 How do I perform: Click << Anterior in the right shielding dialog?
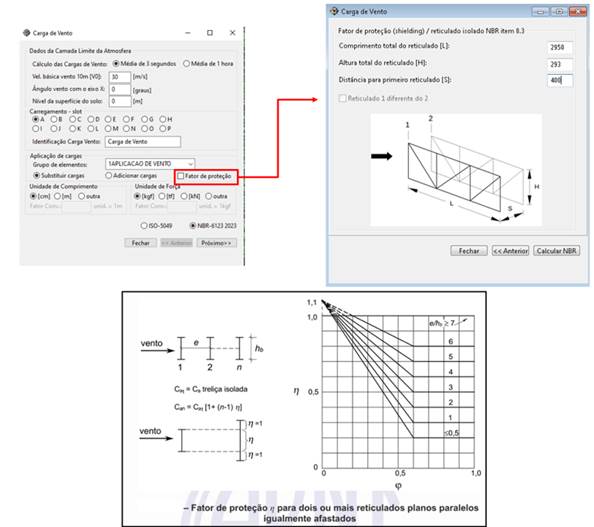[510, 251]
